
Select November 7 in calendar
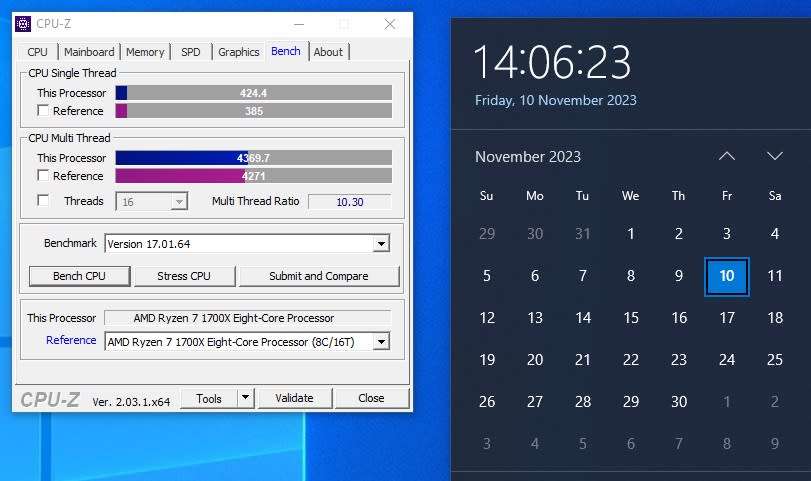pos(582,276)
